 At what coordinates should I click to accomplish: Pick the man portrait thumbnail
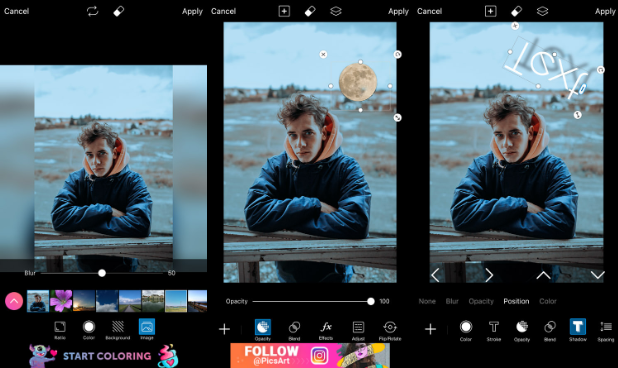[x=38, y=301]
